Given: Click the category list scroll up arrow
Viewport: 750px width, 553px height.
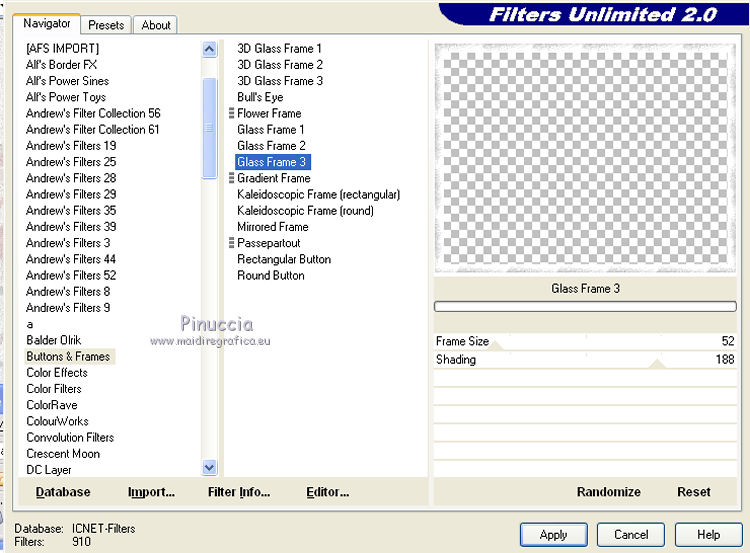Looking at the screenshot, I should click(x=210, y=49).
